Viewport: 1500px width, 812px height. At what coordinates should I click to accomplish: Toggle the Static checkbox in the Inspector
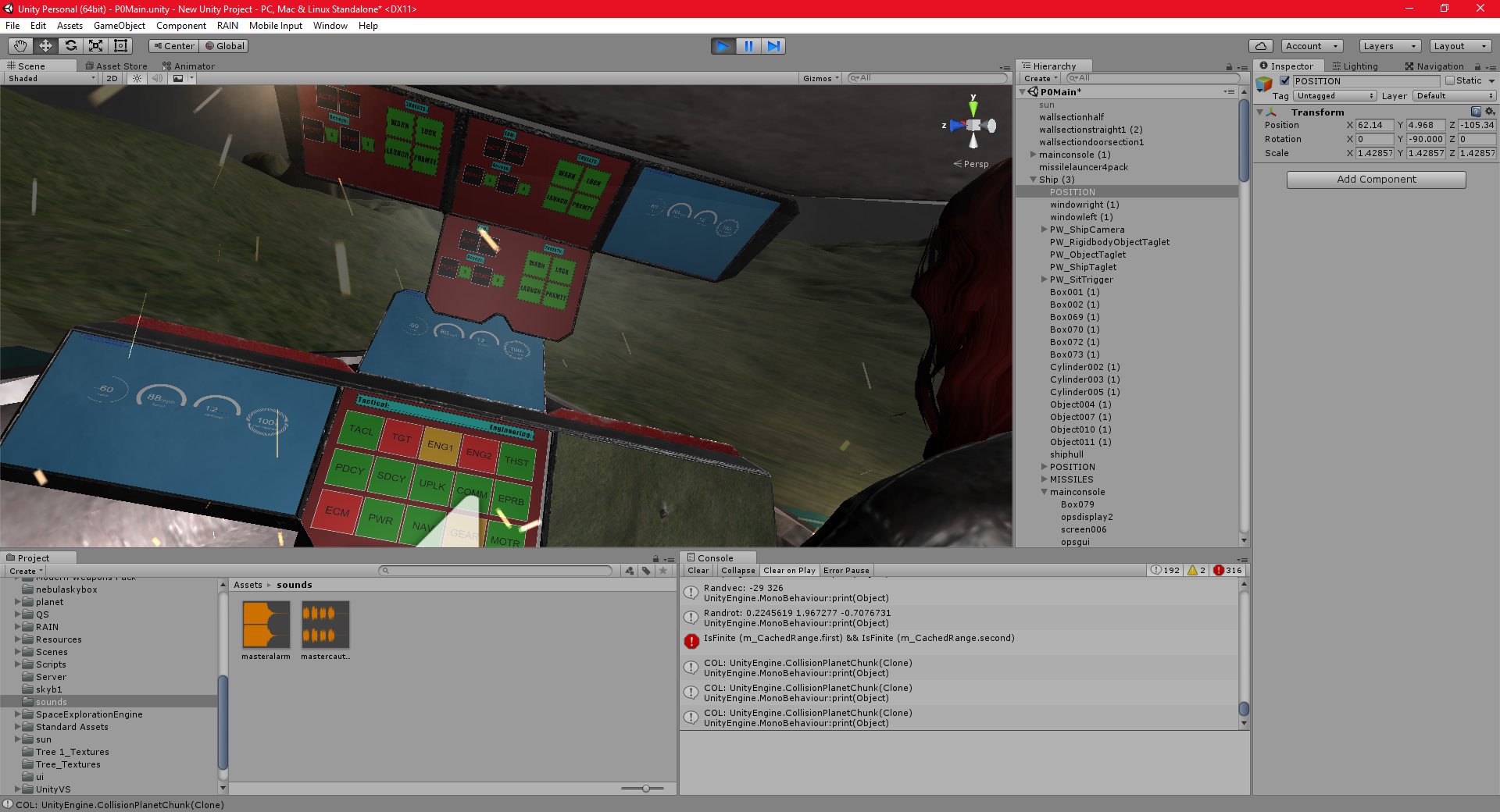click(1448, 80)
